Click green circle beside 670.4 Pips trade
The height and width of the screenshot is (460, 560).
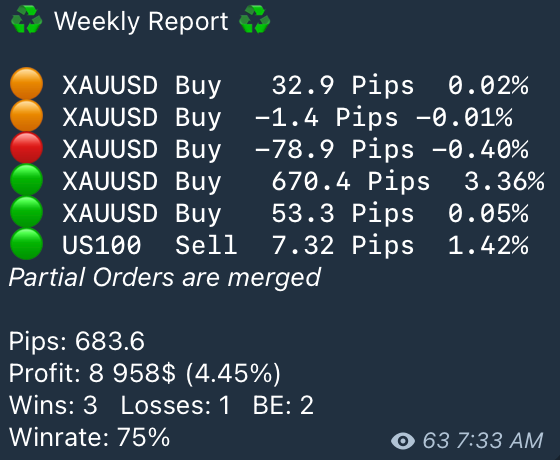[x=26, y=180]
